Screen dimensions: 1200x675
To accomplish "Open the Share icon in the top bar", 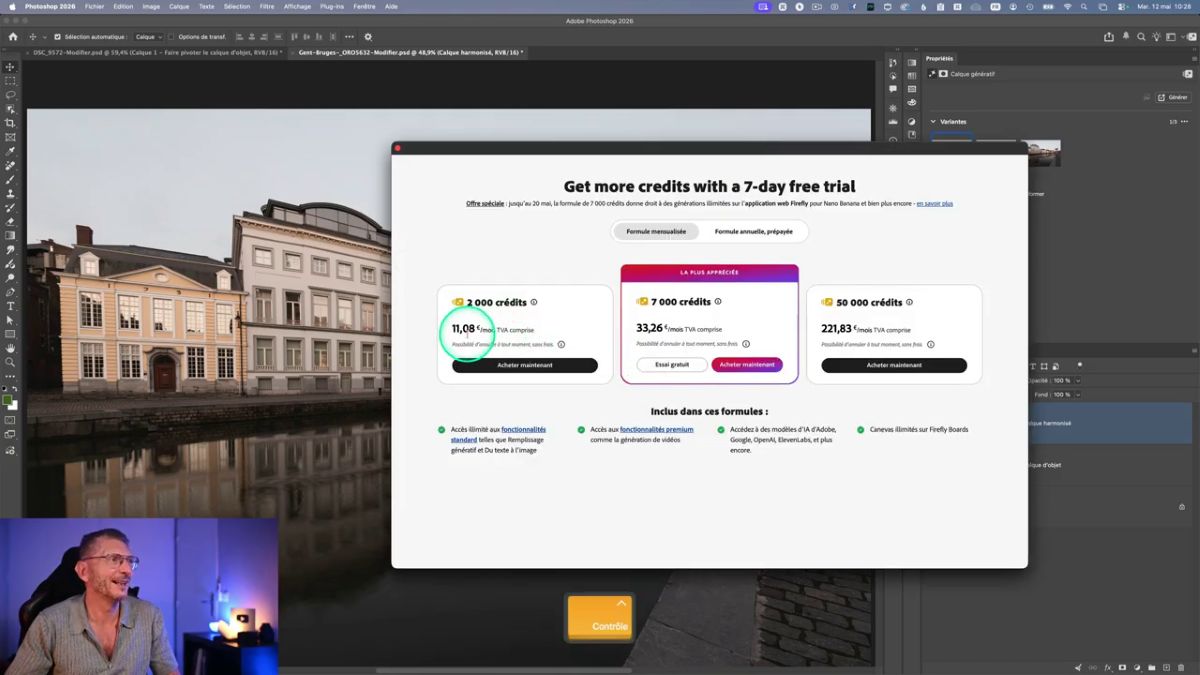I will 1108,37.
